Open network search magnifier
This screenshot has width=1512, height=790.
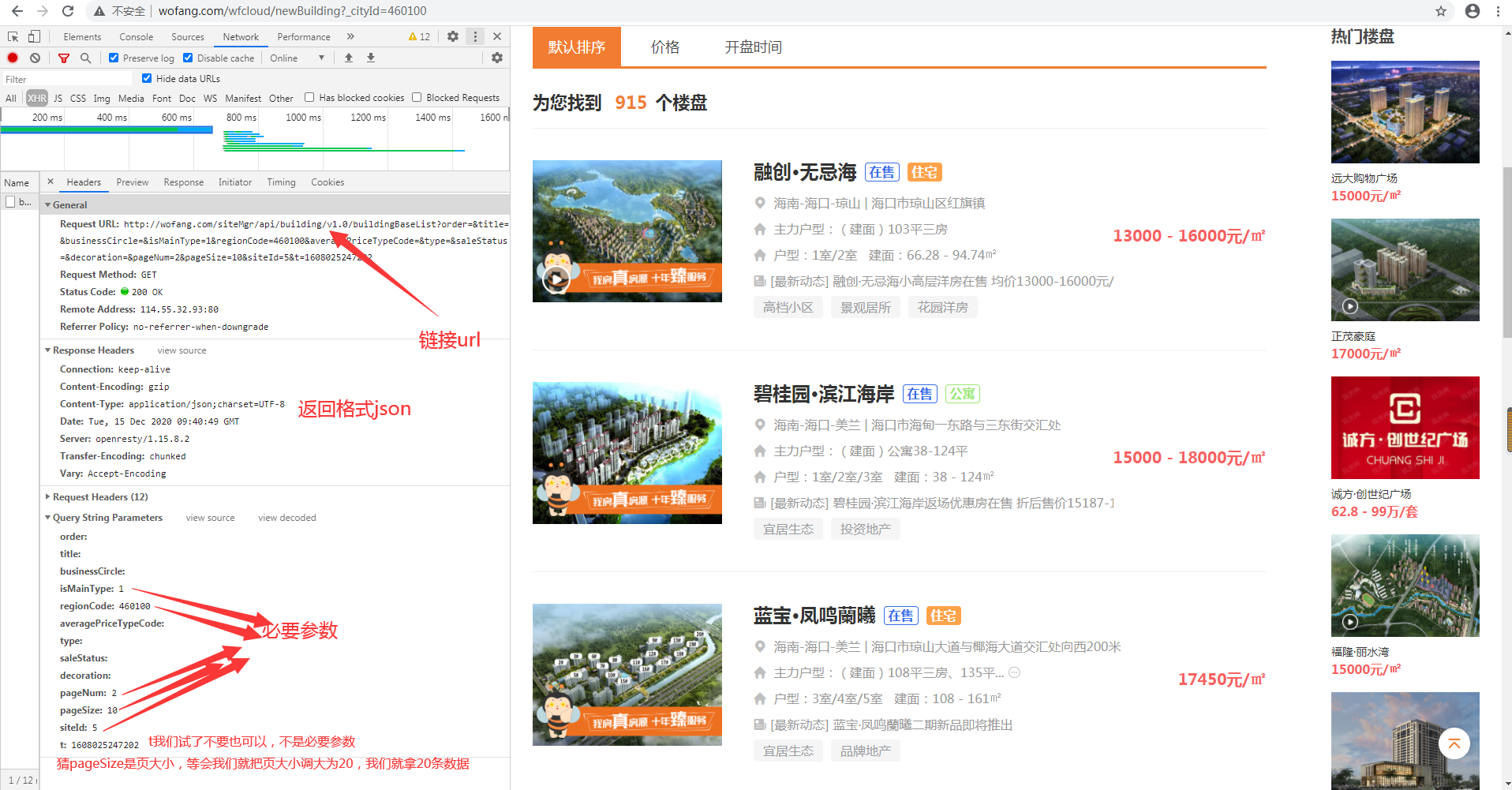point(86,58)
